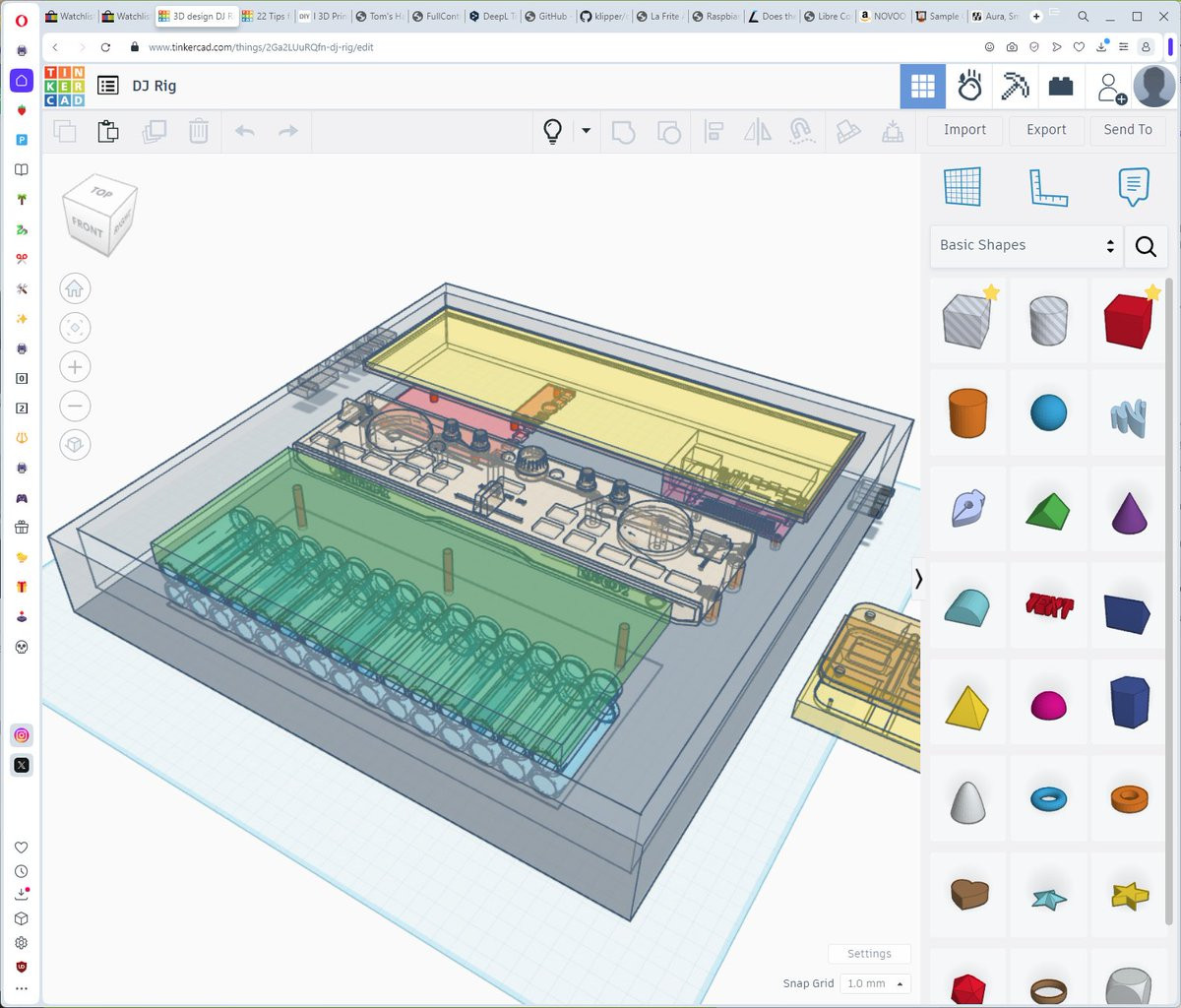Click the Zoom out minus button

point(75,406)
